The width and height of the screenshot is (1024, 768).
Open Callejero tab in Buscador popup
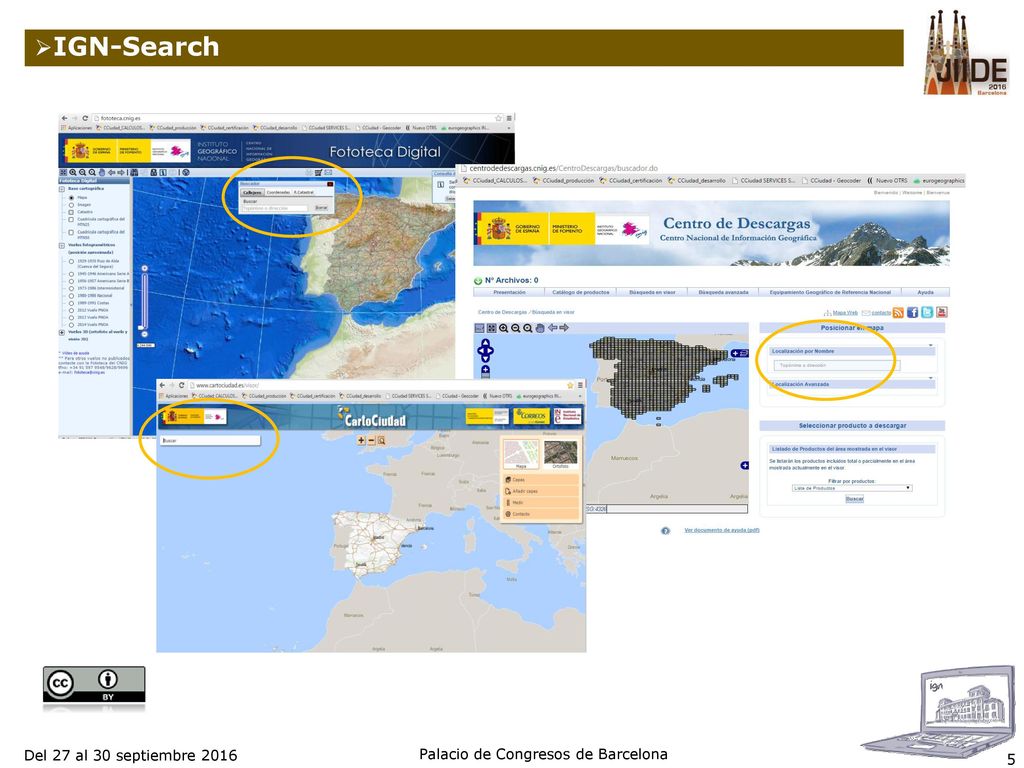(251, 193)
